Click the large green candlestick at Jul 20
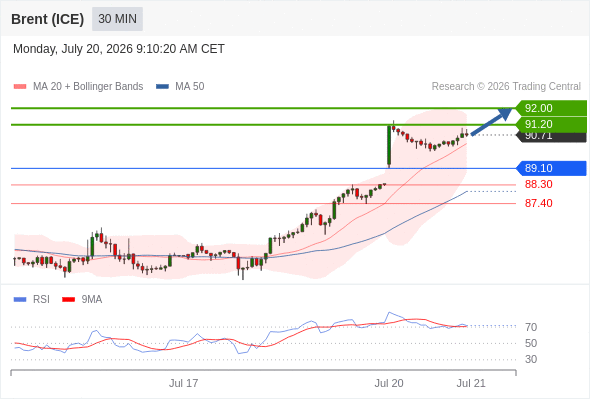 pyautogui.click(x=389, y=146)
